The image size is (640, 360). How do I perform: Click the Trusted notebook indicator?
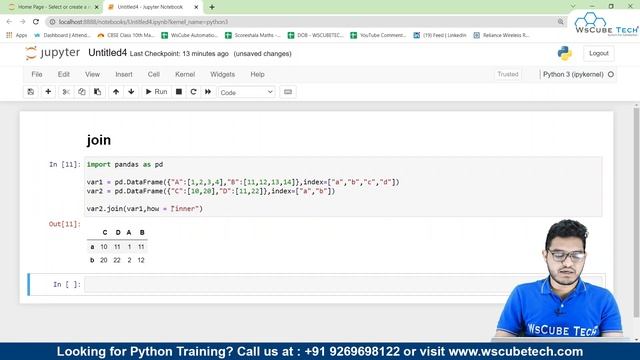(x=508, y=74)
